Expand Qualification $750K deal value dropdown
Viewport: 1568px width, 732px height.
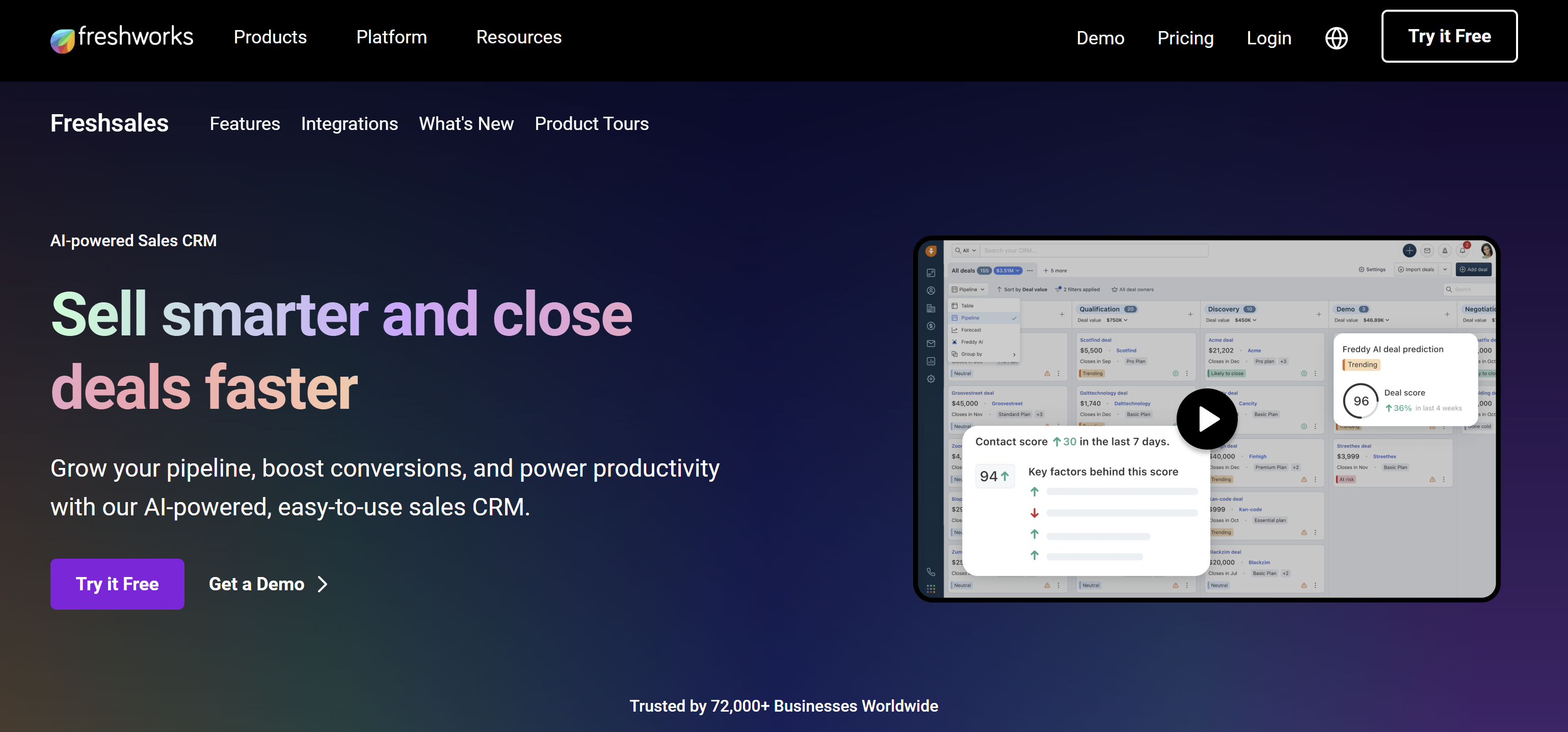(1117, 320)
